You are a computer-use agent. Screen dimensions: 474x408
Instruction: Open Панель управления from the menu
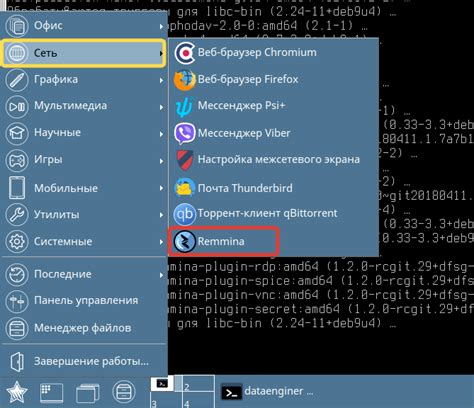tap(84, 301)
